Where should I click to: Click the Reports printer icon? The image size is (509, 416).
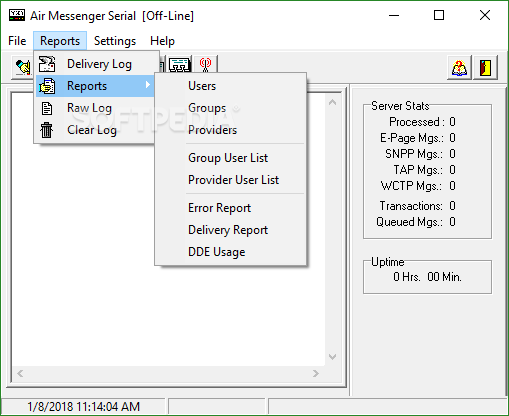point(47,86)
